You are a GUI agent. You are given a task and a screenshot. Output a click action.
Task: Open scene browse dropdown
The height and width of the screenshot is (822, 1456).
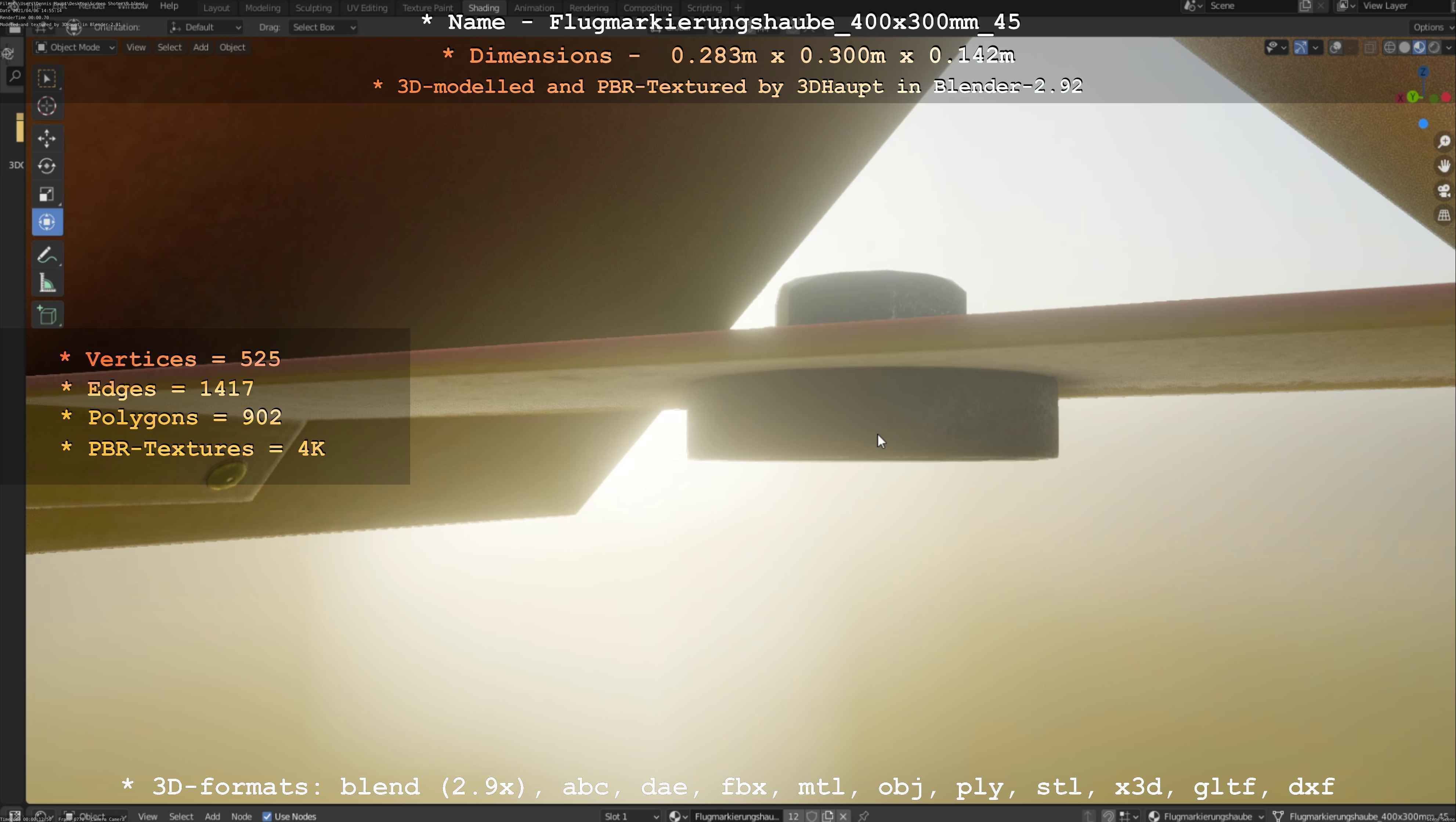point(1193,6)
